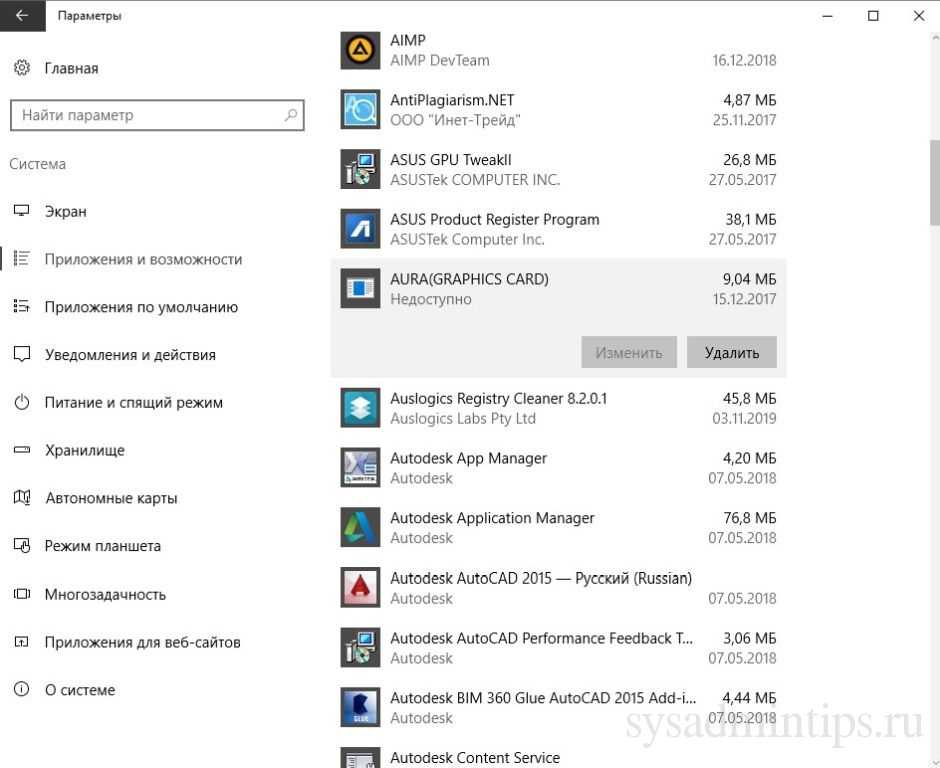Maximize the Параметры window
This screenshot has width=940, height=768.
873,16
